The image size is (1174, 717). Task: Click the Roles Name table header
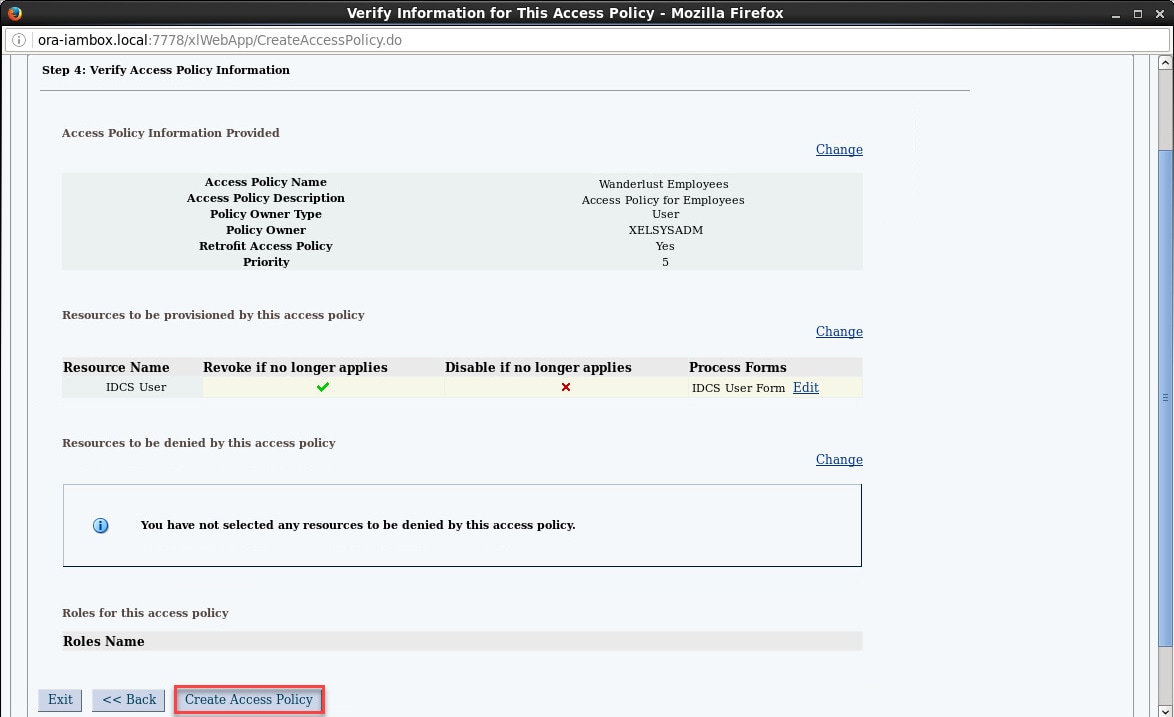coord(103,641)
